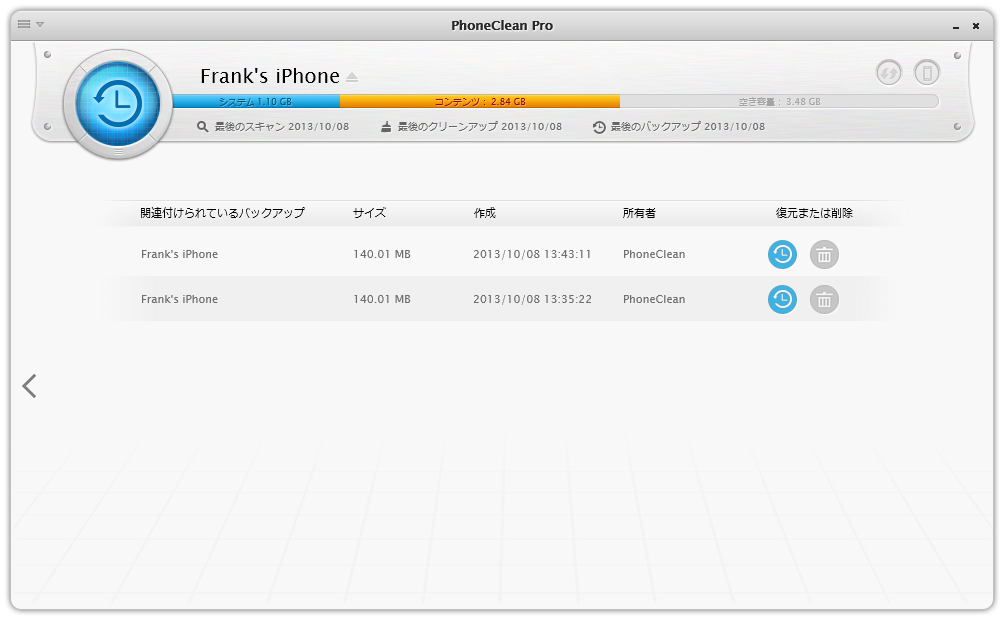Click 最後のバックアップ 2013/10/08 text
The image size is (1004, 620).
pyautogui.click(x=688, y=127)
